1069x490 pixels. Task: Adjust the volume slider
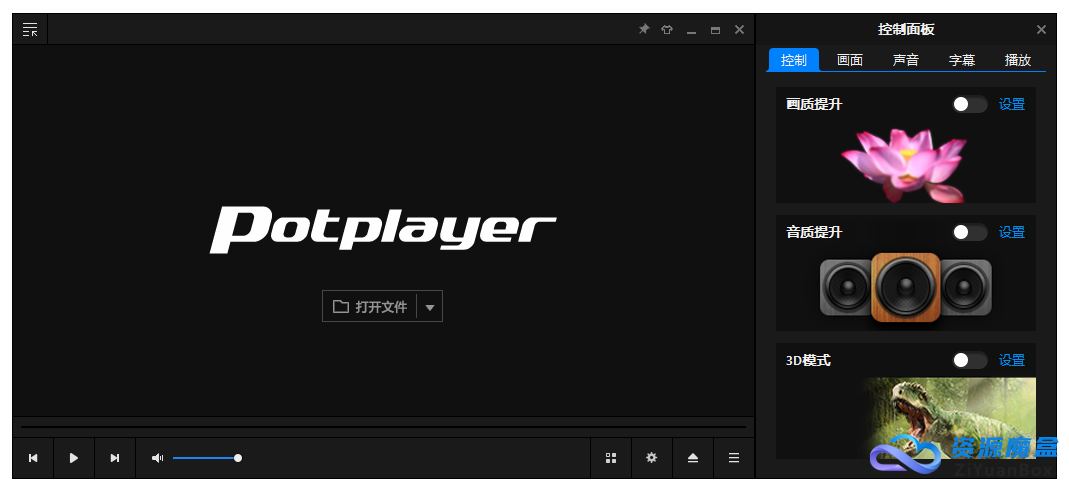pos(206,458)
